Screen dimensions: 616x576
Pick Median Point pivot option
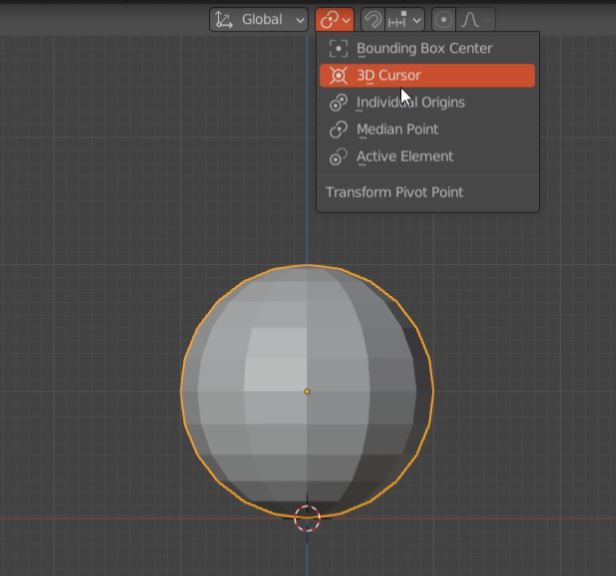point(427,129)
